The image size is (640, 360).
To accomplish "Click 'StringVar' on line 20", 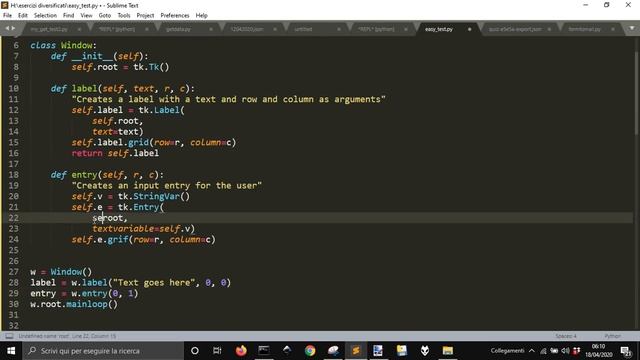I will pyautogui.click(x=156, y=196).
